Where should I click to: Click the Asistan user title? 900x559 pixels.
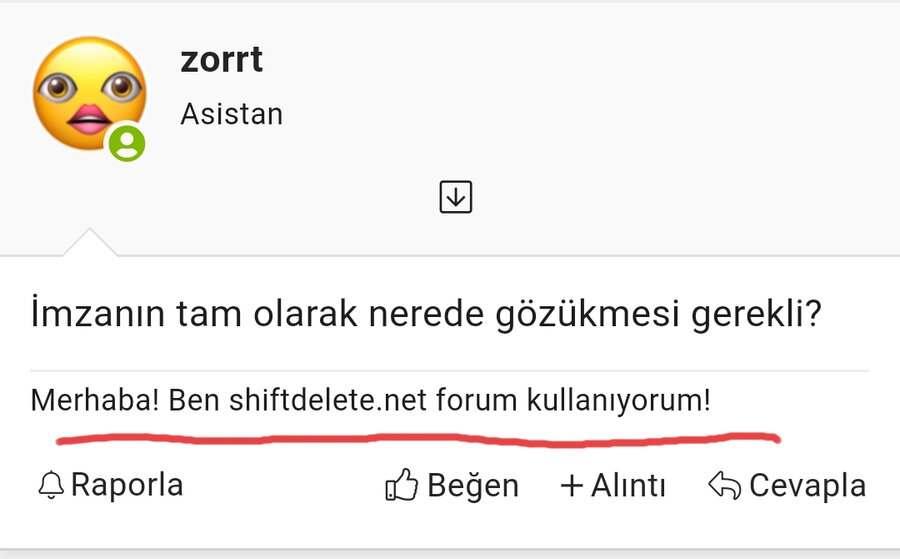231,114
